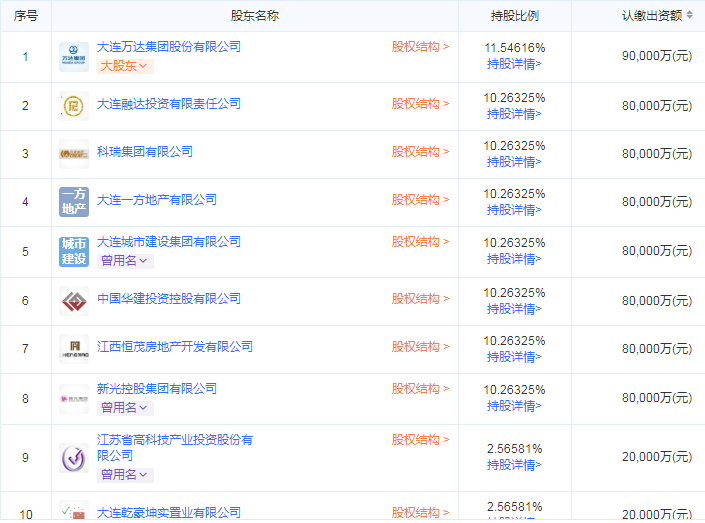
Task: Click the 大连乾豪坤实置业 logo
Action: click(x=74, y=510)
